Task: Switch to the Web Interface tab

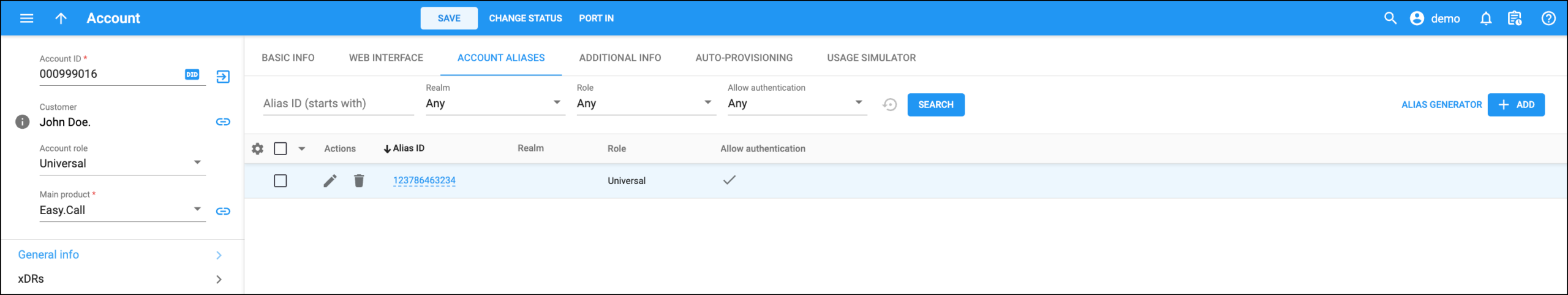Action: click(386, 58)
